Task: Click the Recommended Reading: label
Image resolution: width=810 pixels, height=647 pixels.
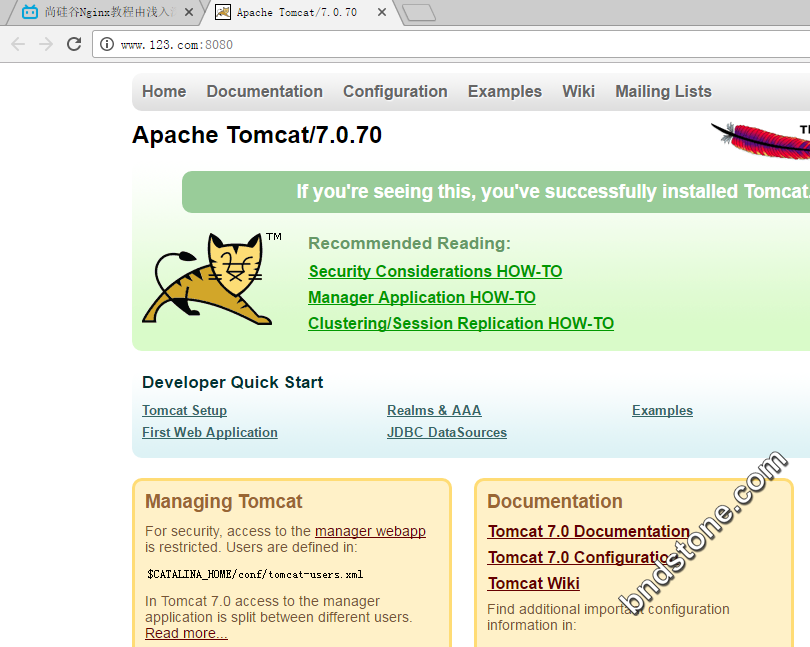Action: tap(409, 243)
